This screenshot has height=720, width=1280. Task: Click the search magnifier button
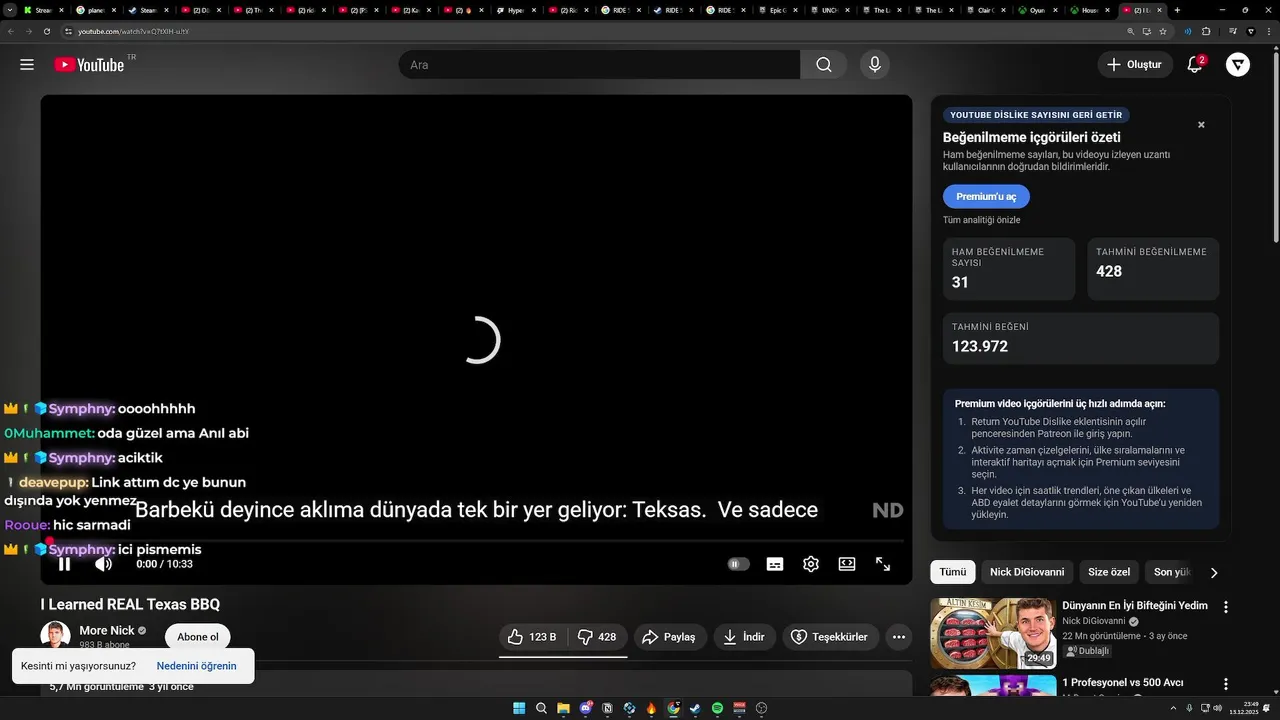[x=823, y=65]
